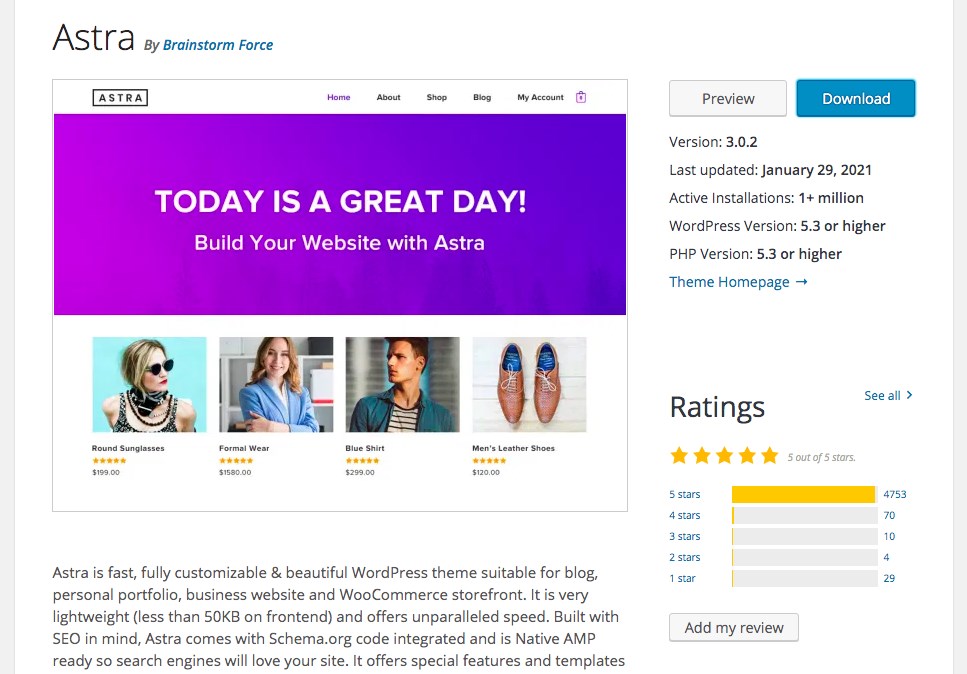Download the Astra theme

[856, 99]
